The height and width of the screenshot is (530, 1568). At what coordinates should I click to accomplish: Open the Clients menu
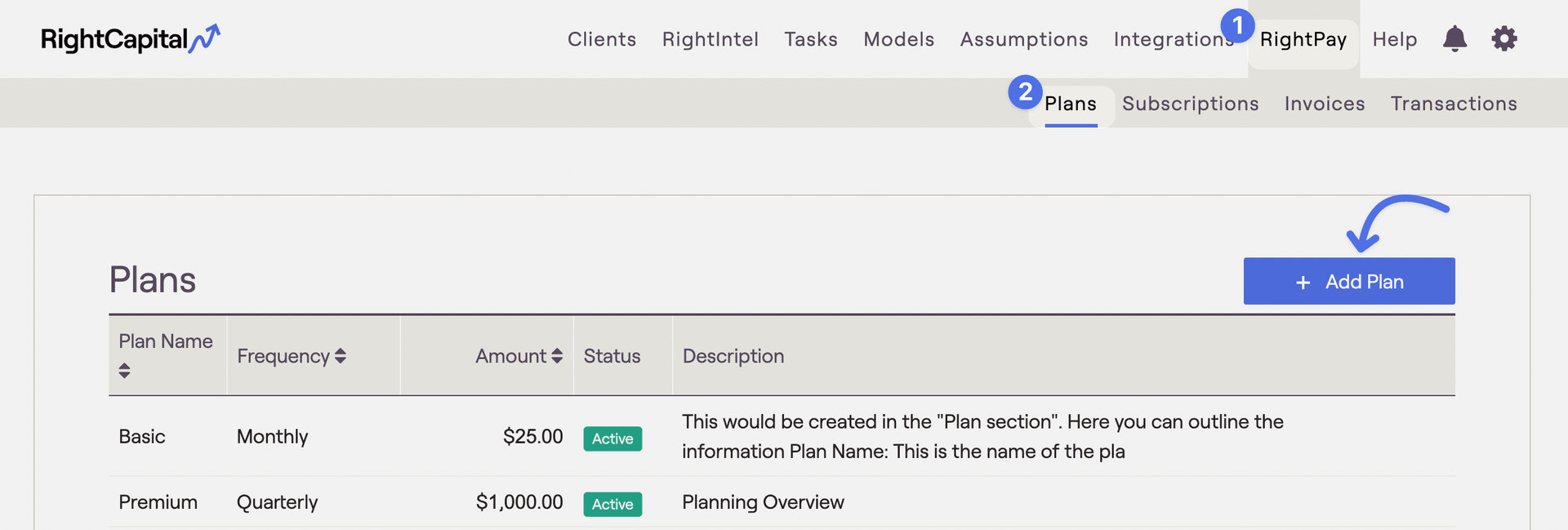[602, 39]
